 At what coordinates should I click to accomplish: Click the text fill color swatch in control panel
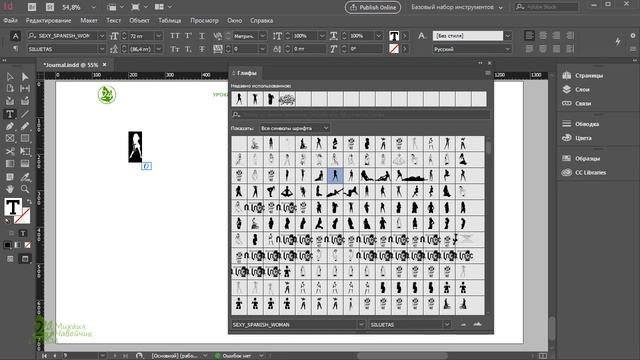pyautogui.click(x=394, y=36)
